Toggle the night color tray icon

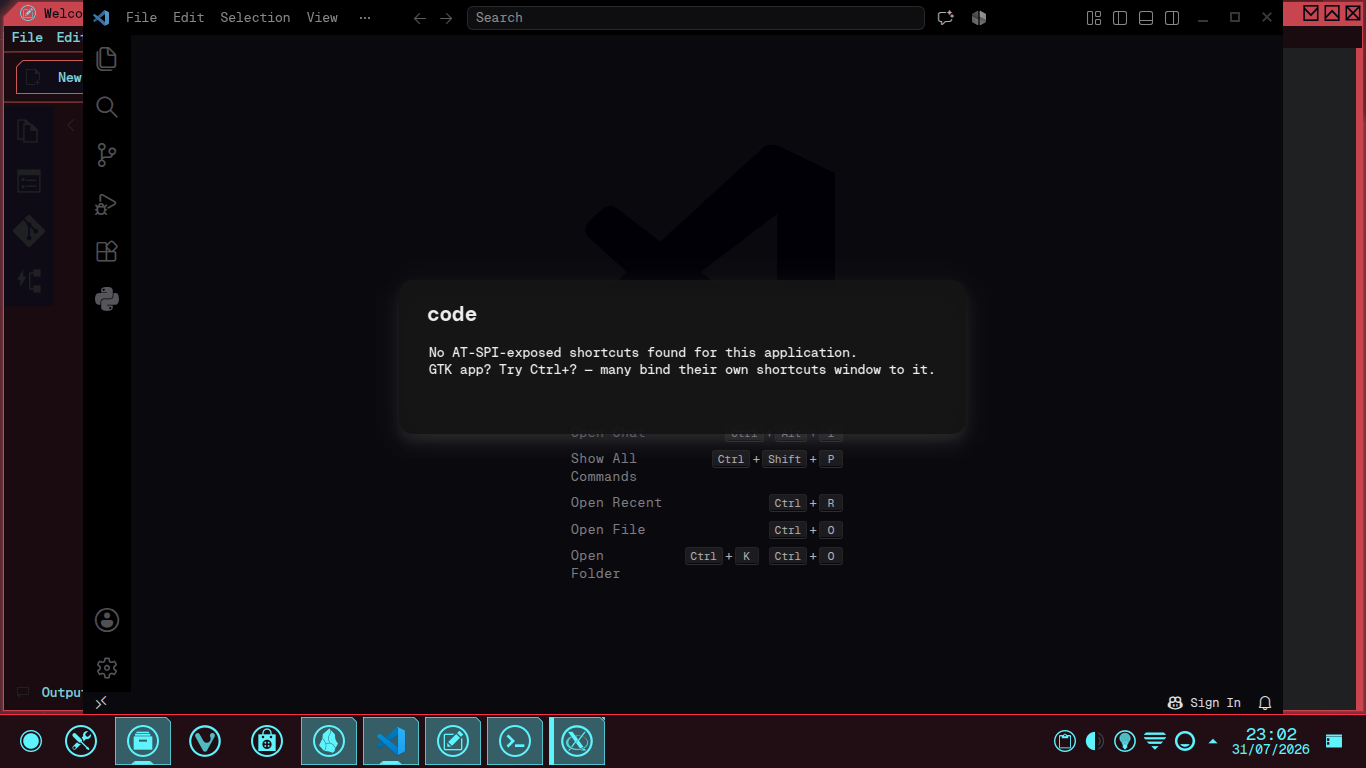coord(1095,741)
